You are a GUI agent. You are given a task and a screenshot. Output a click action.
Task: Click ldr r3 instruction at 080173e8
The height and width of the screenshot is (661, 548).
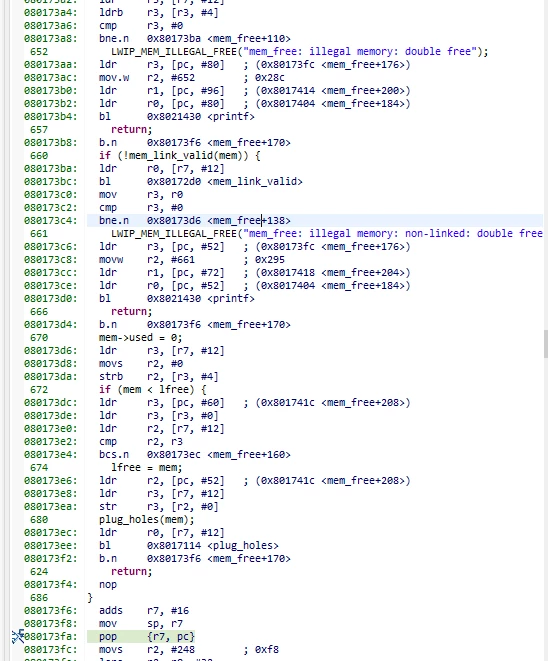(162, 494)
